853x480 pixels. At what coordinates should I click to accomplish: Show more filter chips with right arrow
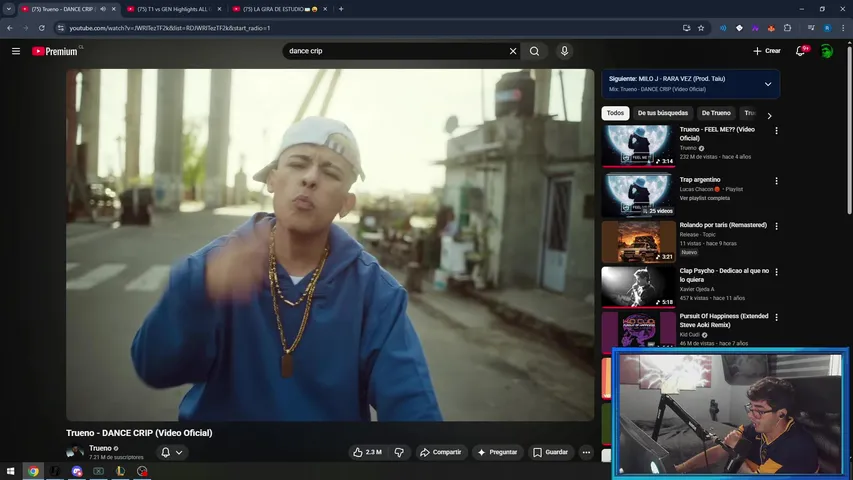tap(769, 115)
